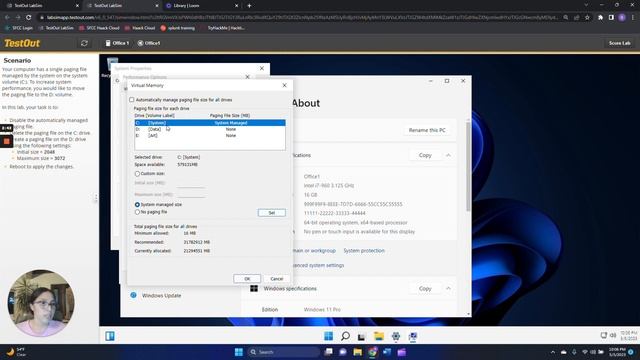The width and height of the screenshot is (640, 360).
Task: Click the Initial size input field
Action: (x=190, y=183)
